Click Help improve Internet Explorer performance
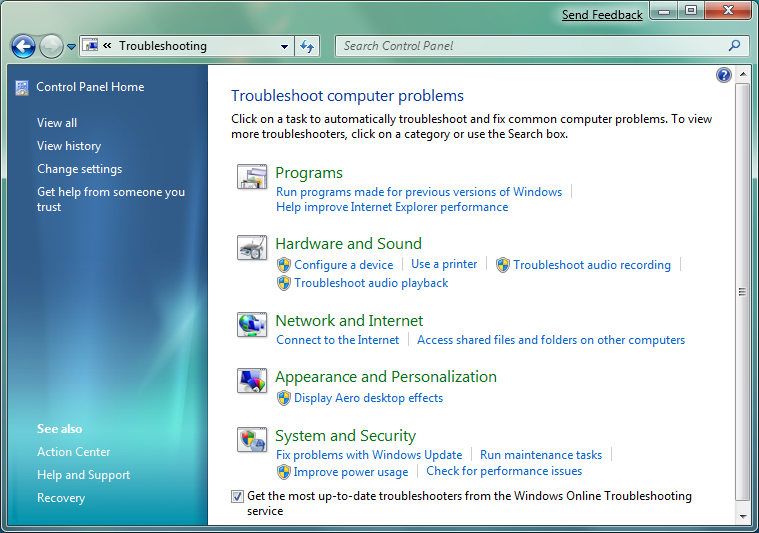The height and width of the screenshot is (533, 759). coord(392,207)
